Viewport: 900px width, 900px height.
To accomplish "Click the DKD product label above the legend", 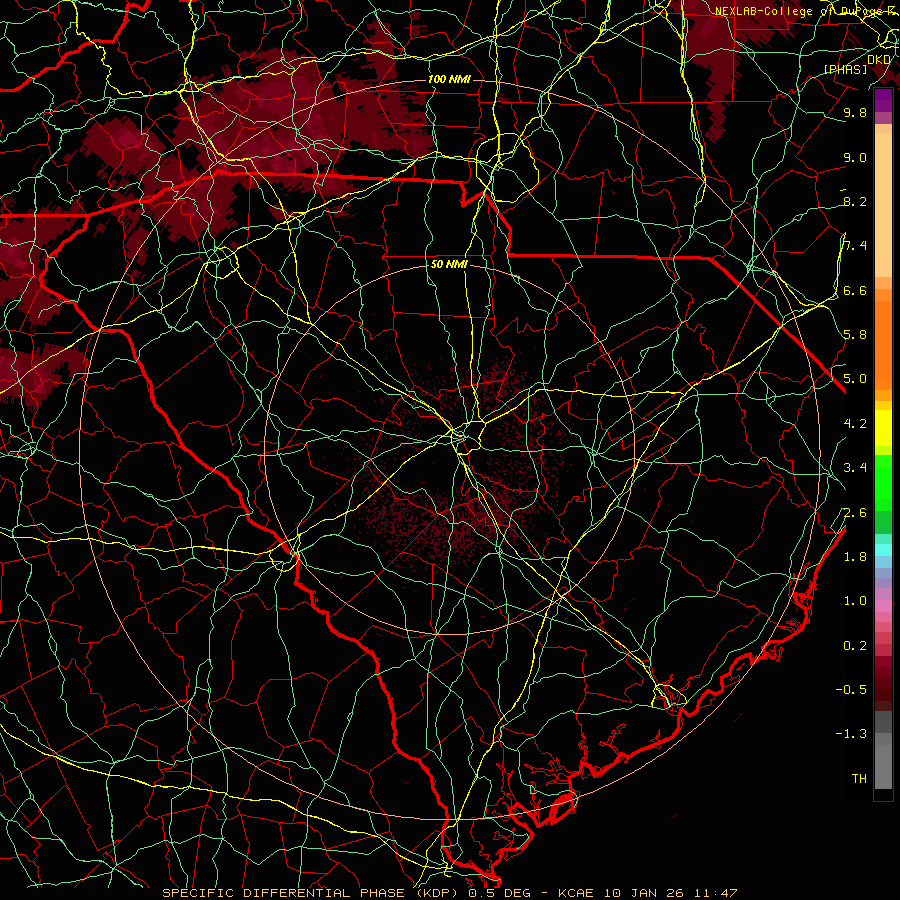I will (879, 60).
